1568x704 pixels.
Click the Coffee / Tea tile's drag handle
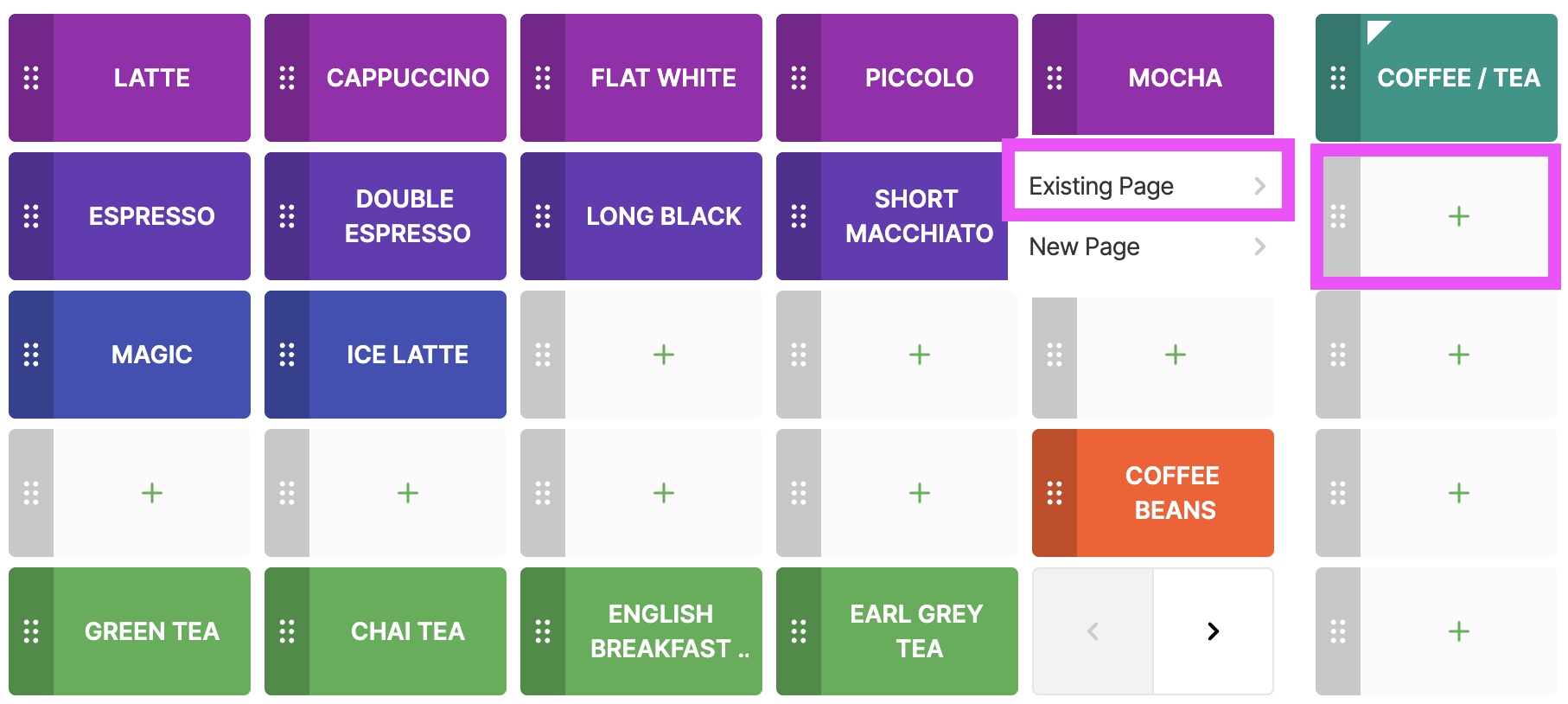tap(1338, 78)
